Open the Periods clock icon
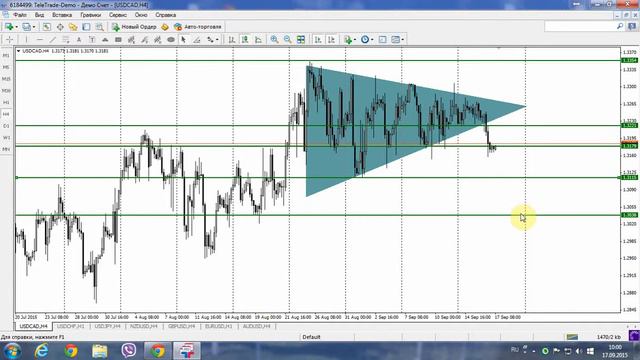The height and width of the screenshot is (360, 640). pyautogui.click(x=365, y=40)
